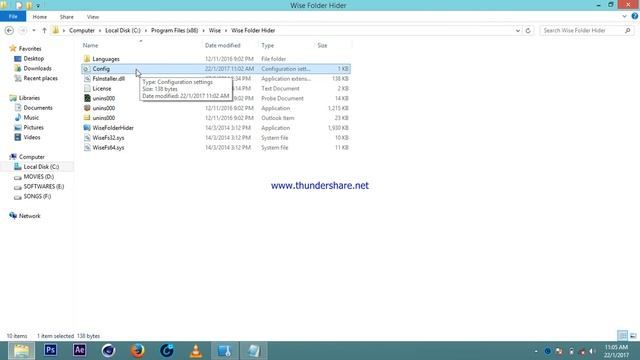Select the FsInstaller.dll file icon

[x=87, y=79]
